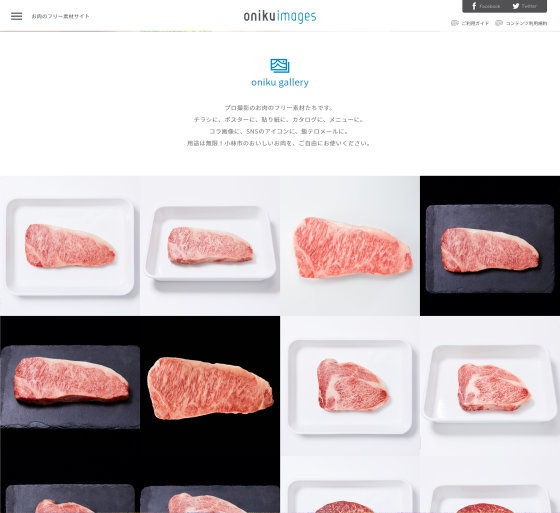Open bottom-left partially visible slate steak thumbnail
This screenshot has height=513, width=560.
pos(70,484)
